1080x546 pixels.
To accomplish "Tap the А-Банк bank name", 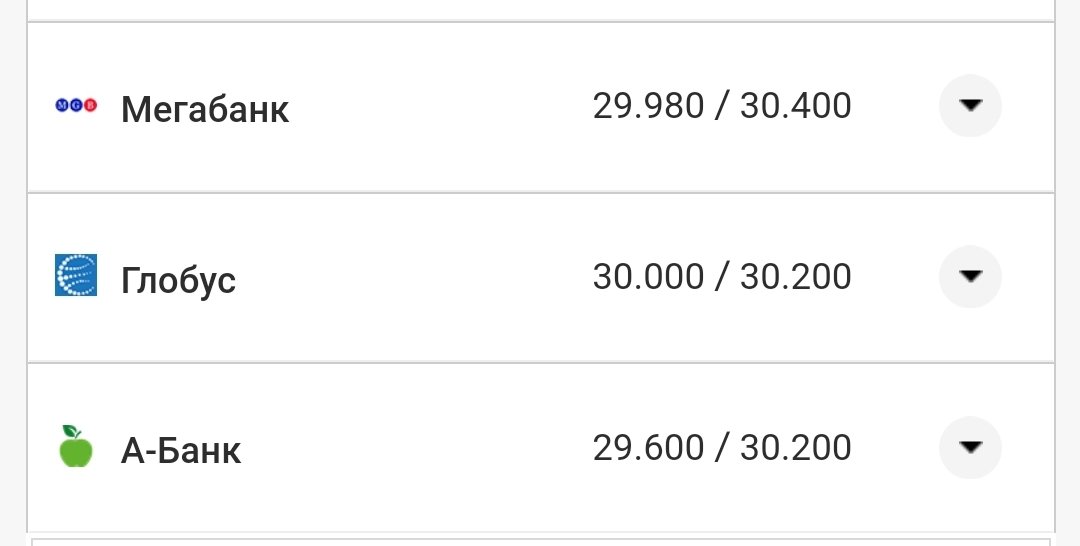I will pyautogui.click(x=181, y=450).
